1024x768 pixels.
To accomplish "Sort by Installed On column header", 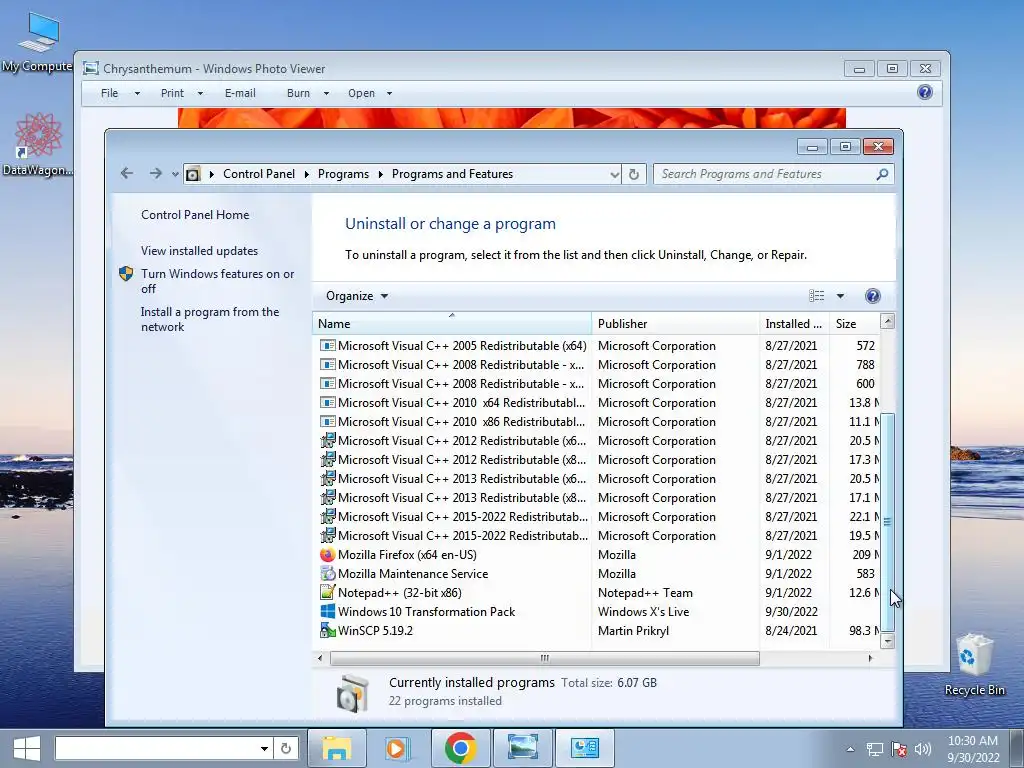I will (794, 324).
